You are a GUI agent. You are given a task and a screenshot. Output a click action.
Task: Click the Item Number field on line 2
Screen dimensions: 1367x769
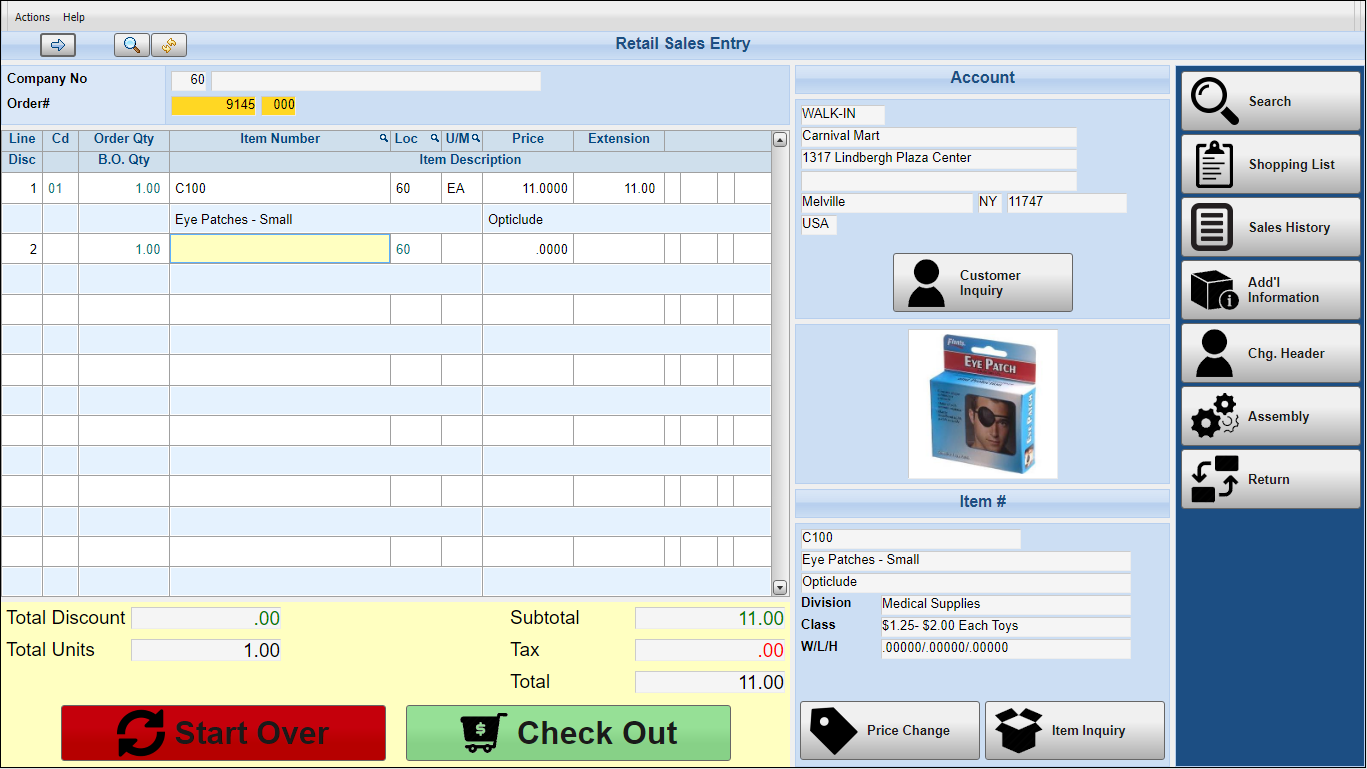click(280, 249)
